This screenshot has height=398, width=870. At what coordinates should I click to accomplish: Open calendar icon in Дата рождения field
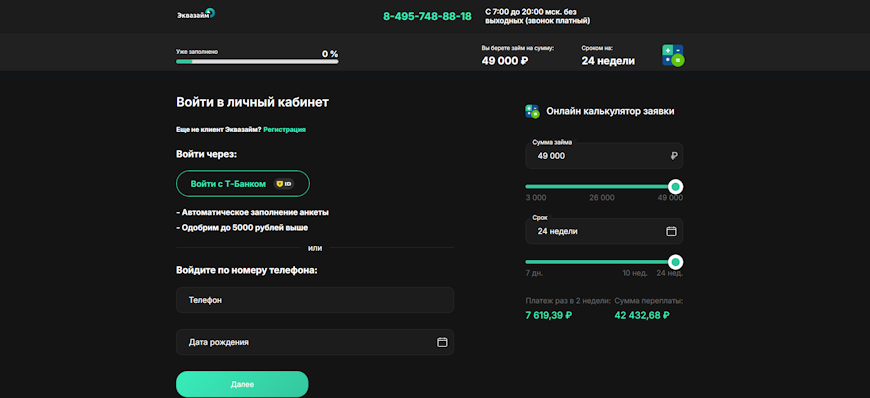tap(442, 342)
